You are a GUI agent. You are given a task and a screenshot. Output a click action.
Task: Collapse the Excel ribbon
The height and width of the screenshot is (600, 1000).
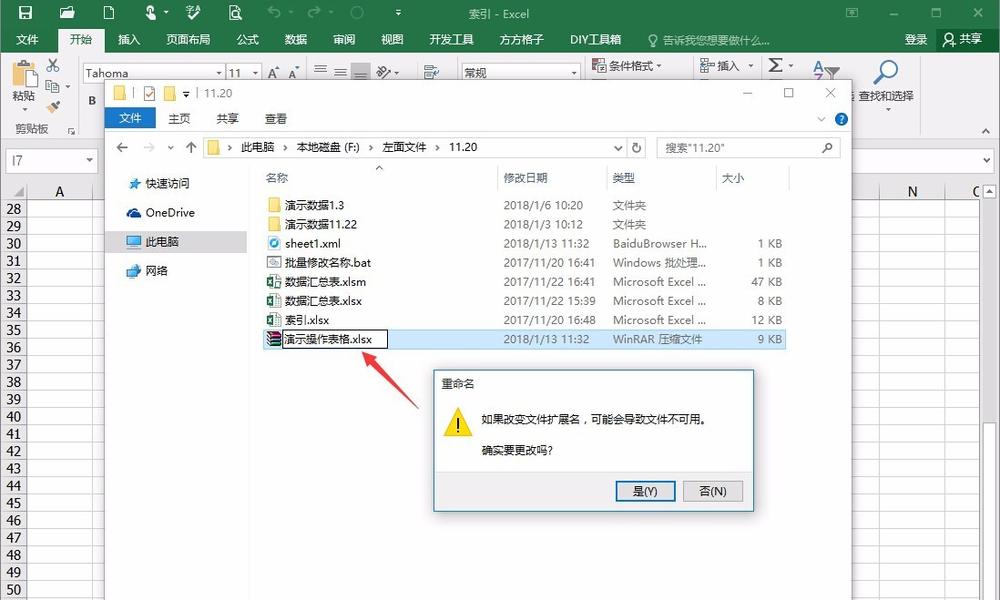(986, 131)
